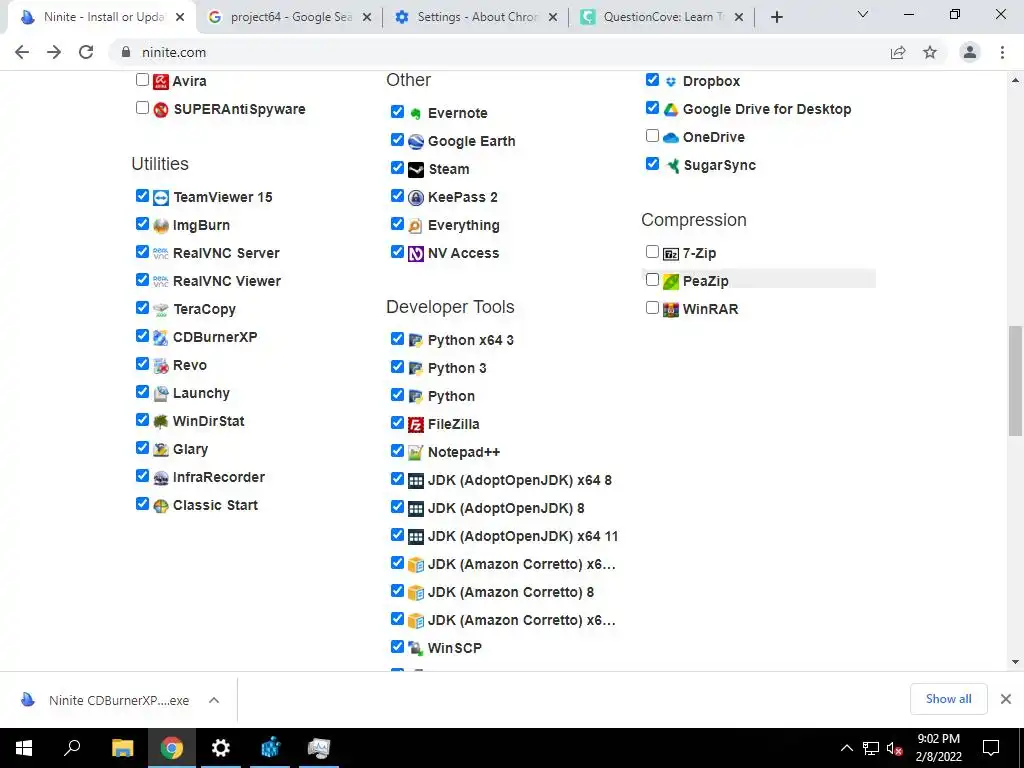Click the PeaZip icon
The image size is (1024, 768).
(671, 281)
